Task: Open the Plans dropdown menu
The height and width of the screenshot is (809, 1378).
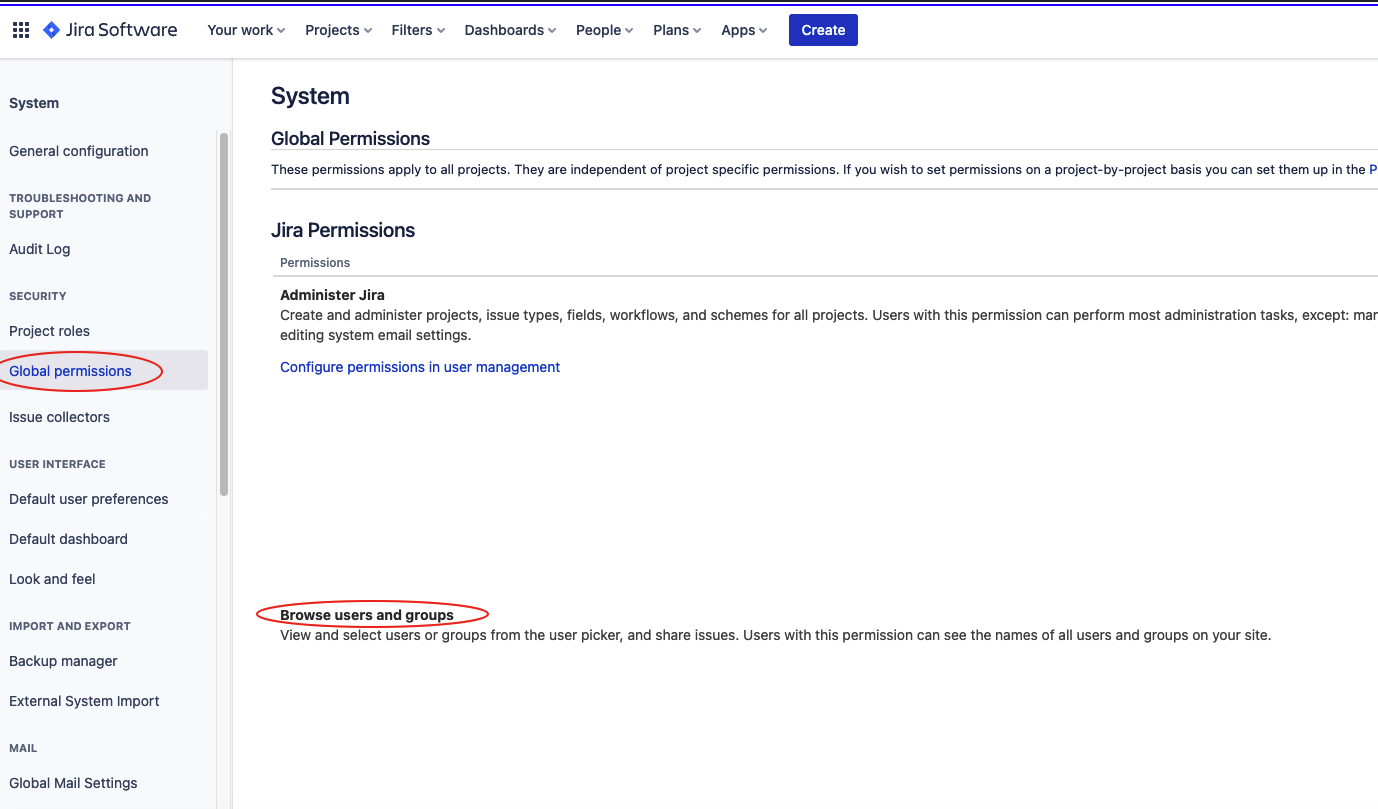Action: tap(677, 30)
